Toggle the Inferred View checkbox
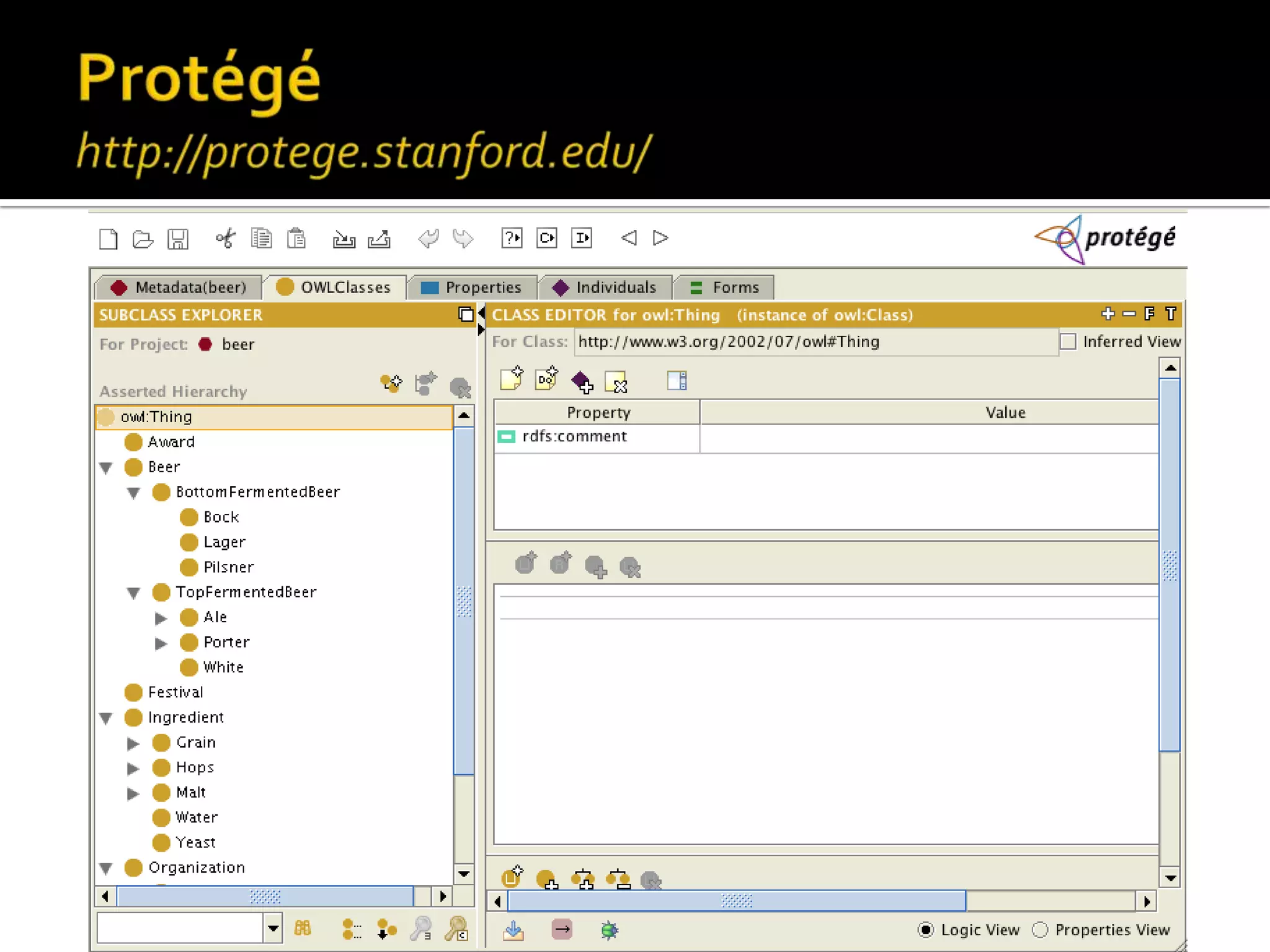Viewport: 1270px width, 952px height. tap(1068, 342)
